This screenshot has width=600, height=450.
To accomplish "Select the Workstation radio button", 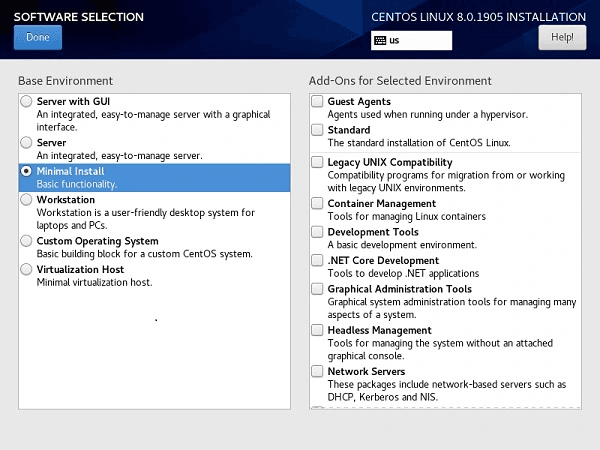I will (26, 200).
